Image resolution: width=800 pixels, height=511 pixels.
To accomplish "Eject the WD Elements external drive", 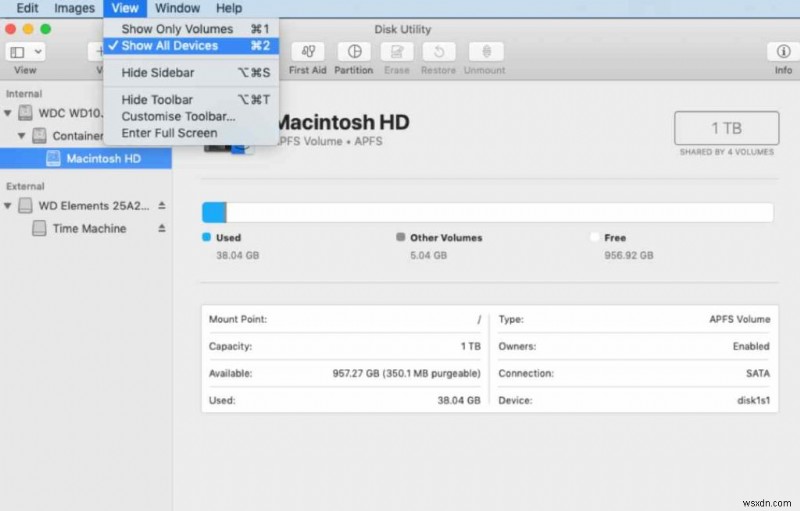I will (x=162, y=205).
